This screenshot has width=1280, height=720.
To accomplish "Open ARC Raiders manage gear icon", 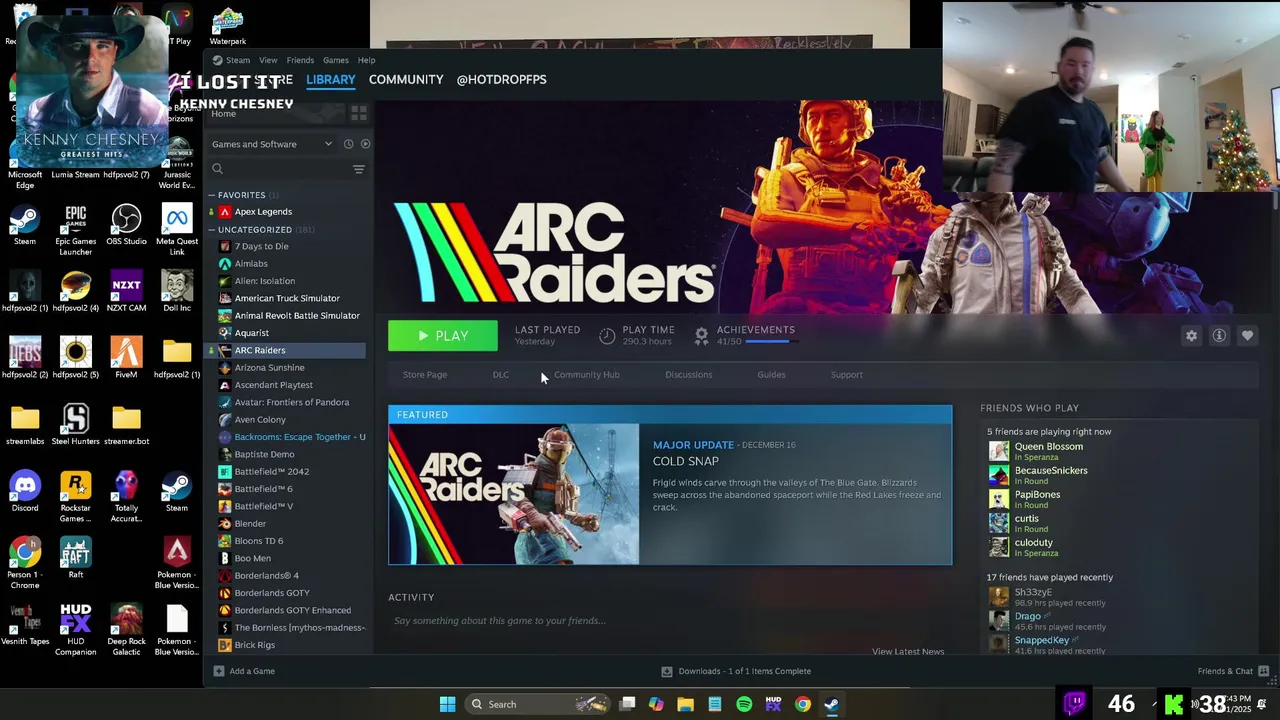I will (1191, 336).
